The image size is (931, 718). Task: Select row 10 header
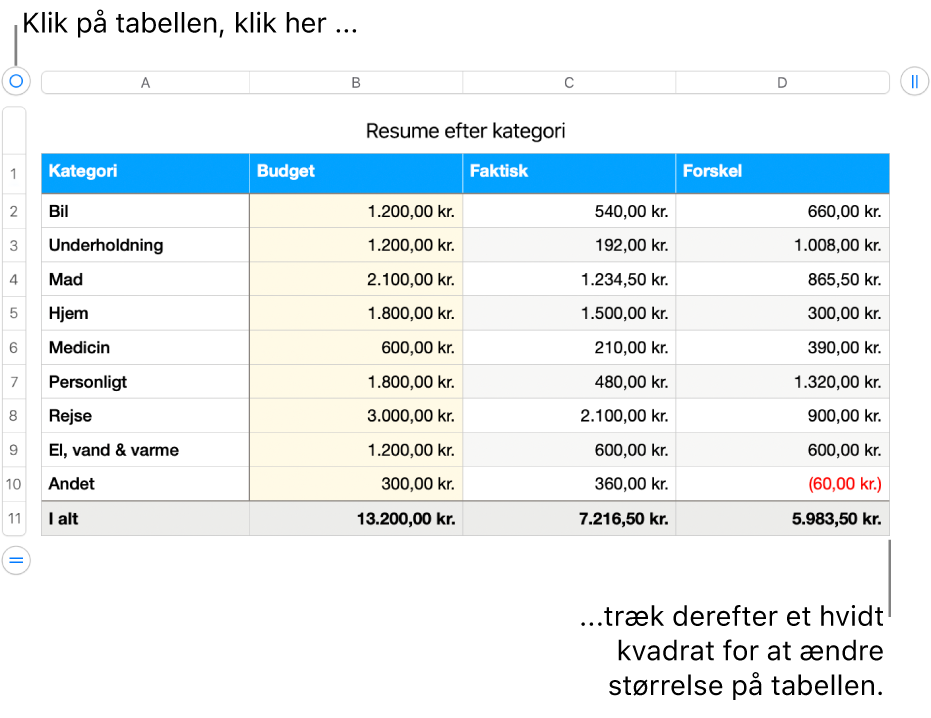(14, 484)
